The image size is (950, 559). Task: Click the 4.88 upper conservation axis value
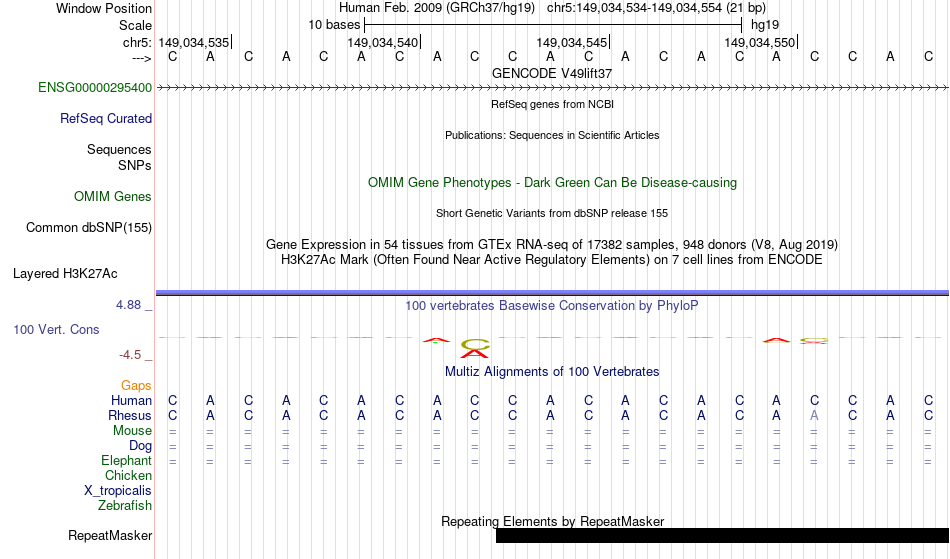128,305
